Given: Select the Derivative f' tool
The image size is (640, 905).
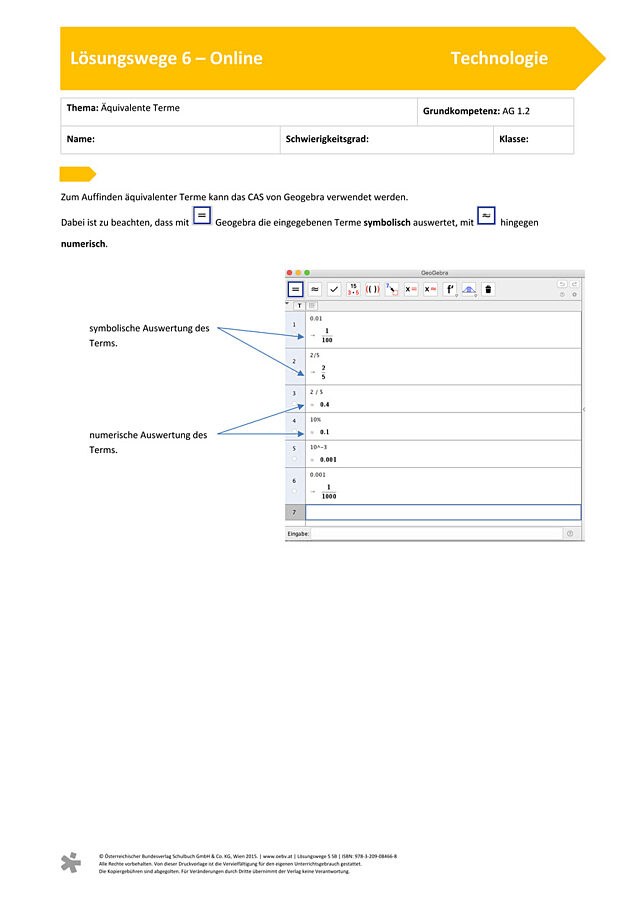Looking at the screenshot, I should [x=450, y=289].
